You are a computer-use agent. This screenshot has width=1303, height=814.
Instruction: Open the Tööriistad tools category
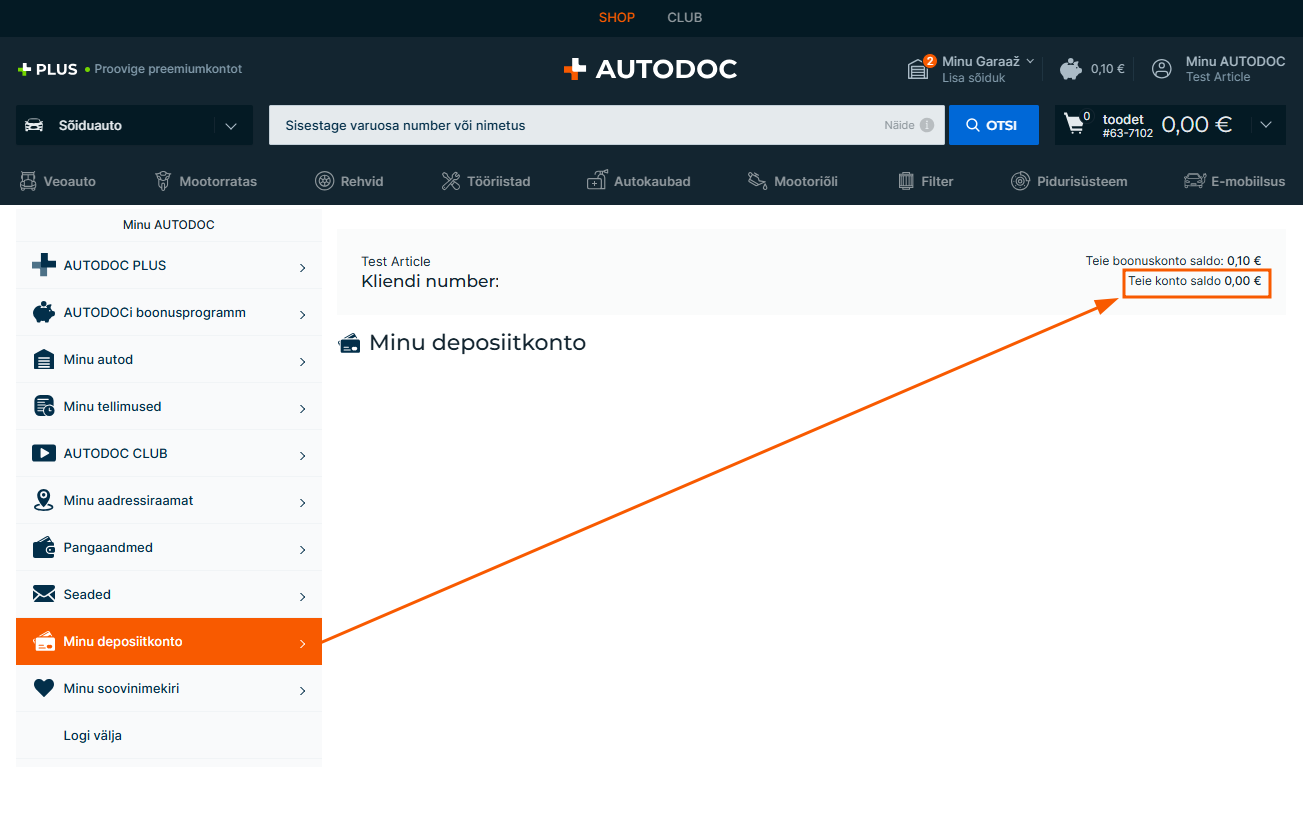click(485, 181)
